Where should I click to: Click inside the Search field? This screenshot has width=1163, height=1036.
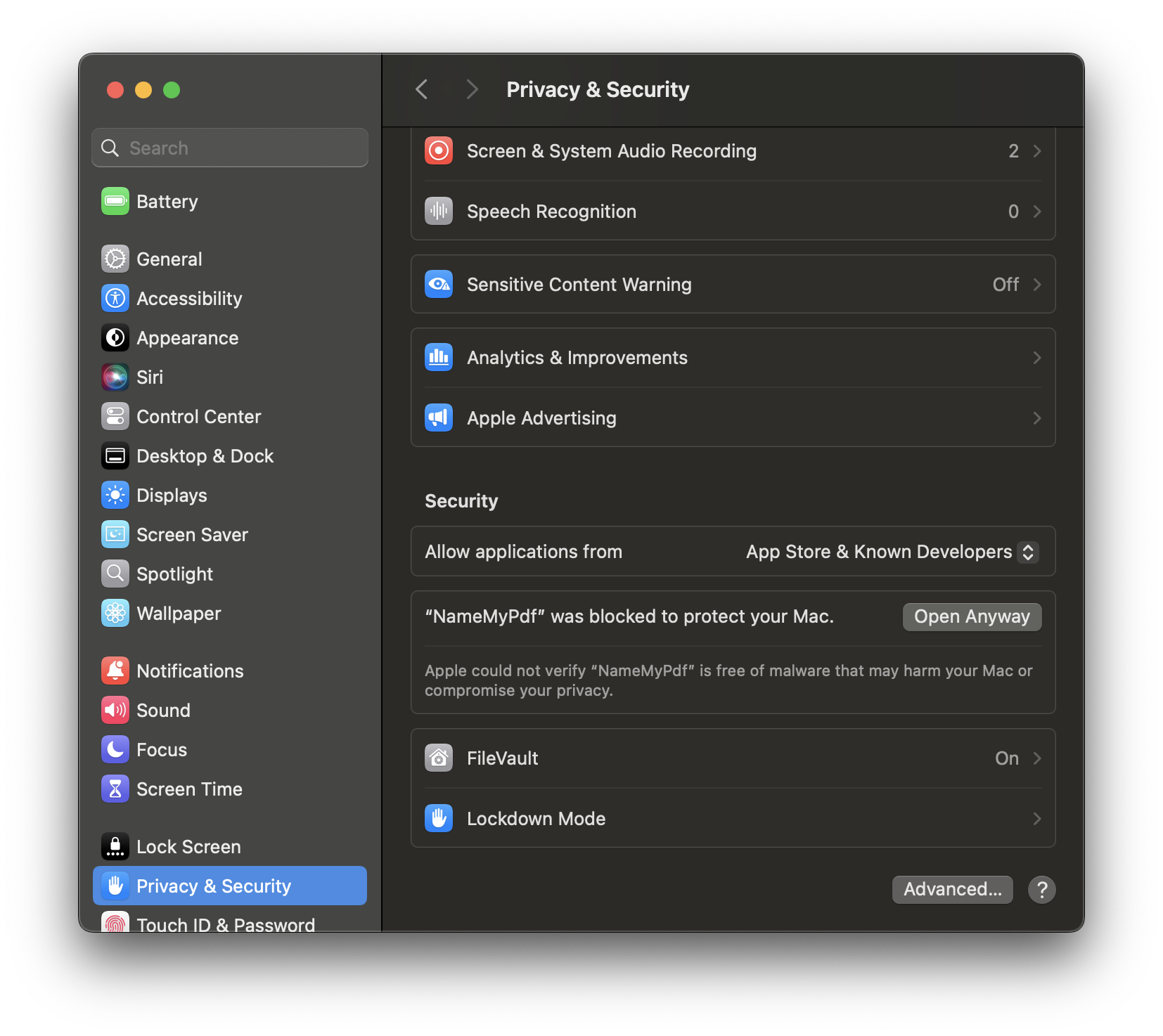coord(229,148)
